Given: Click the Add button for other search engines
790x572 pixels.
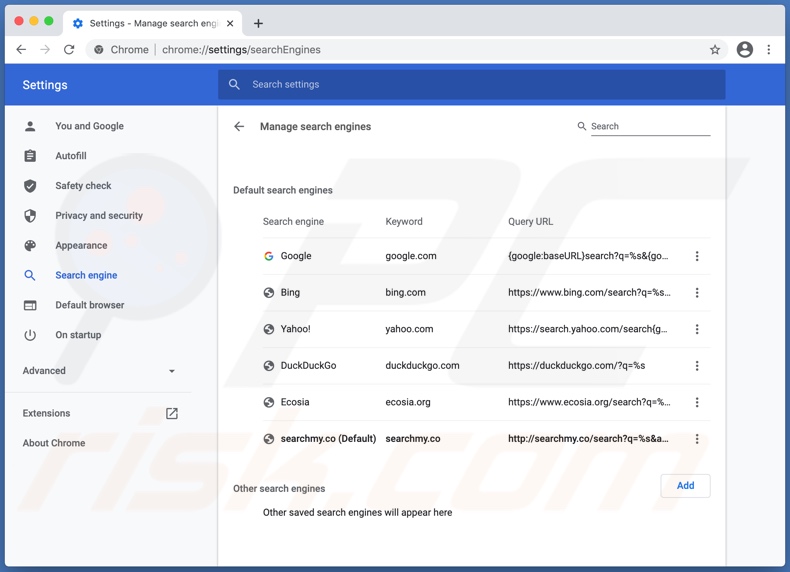Looking at the screenshot, I should point(685,485).
